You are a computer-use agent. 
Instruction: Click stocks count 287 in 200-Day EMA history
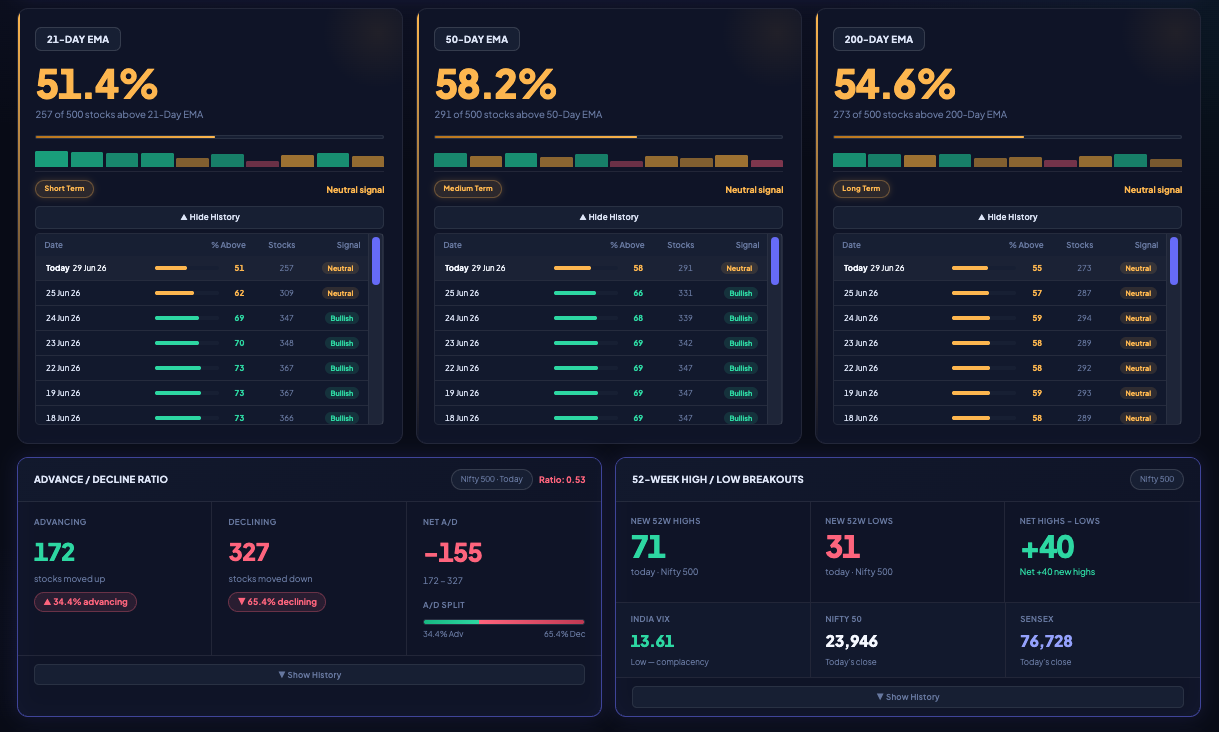click(1084, 293)
